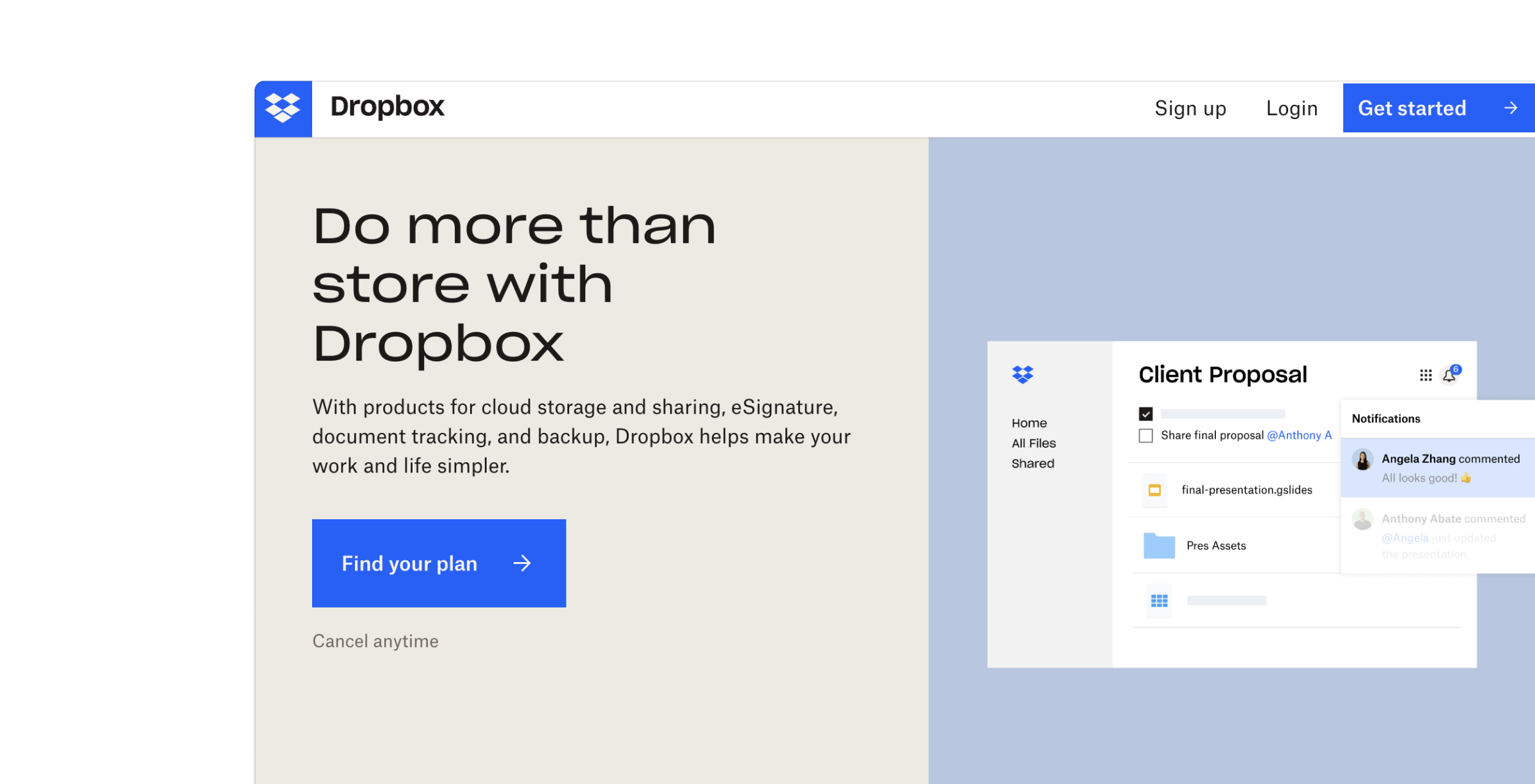
Task: Click the Sign up link
Action: 1190,108
